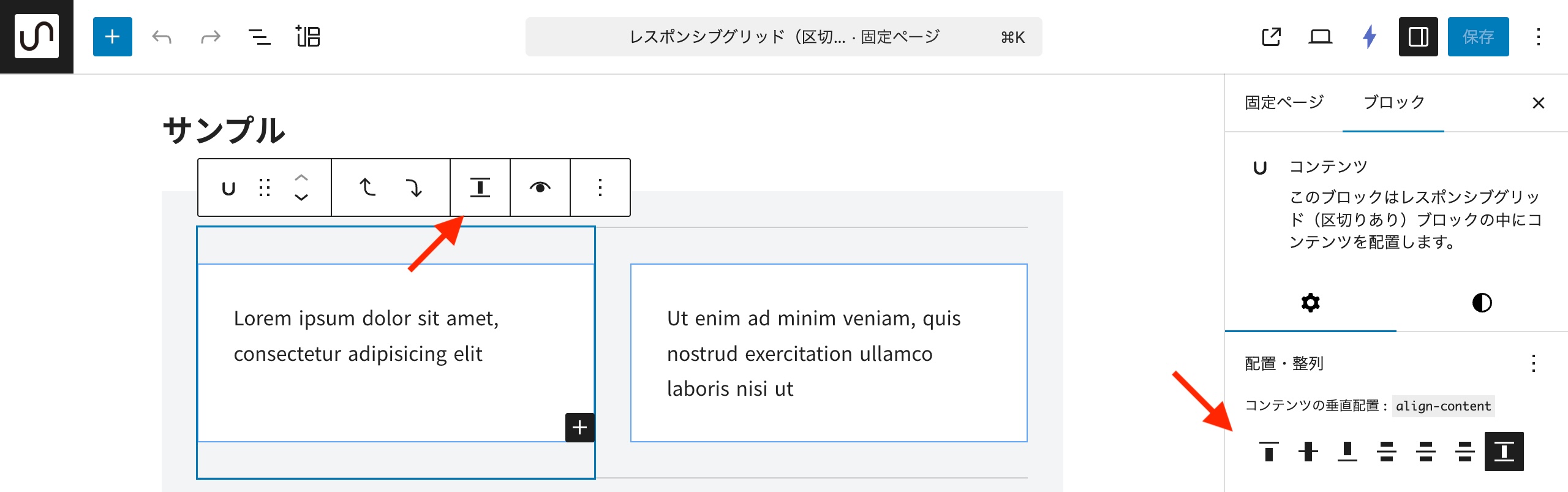Toggle block visibility eye icon
1568x492 pixels.
[540, 187]
